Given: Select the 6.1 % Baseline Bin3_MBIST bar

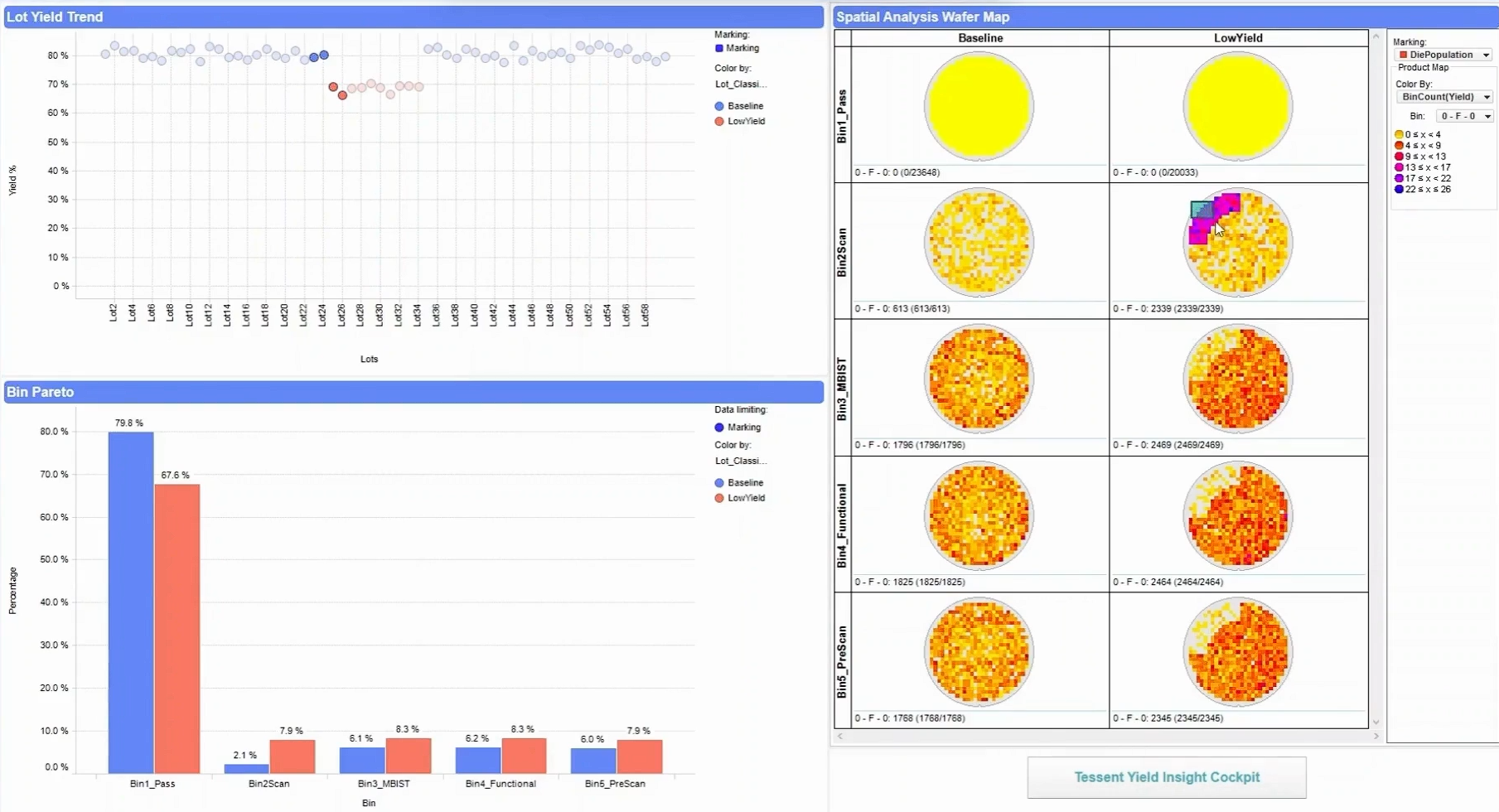Looking at the screenshot, I should pos(361,761).
